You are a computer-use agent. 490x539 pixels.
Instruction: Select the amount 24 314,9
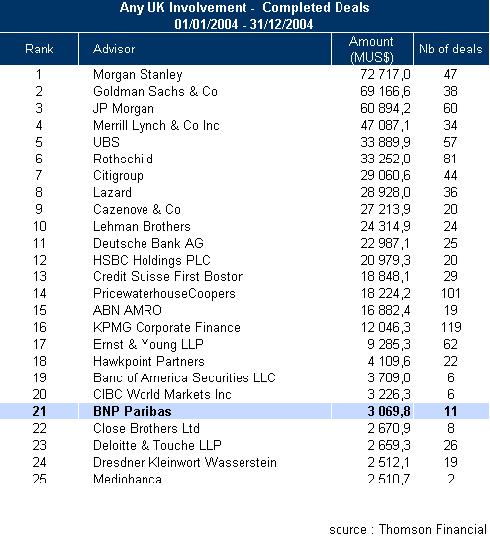pyautogui.click(x=385, y=227)
